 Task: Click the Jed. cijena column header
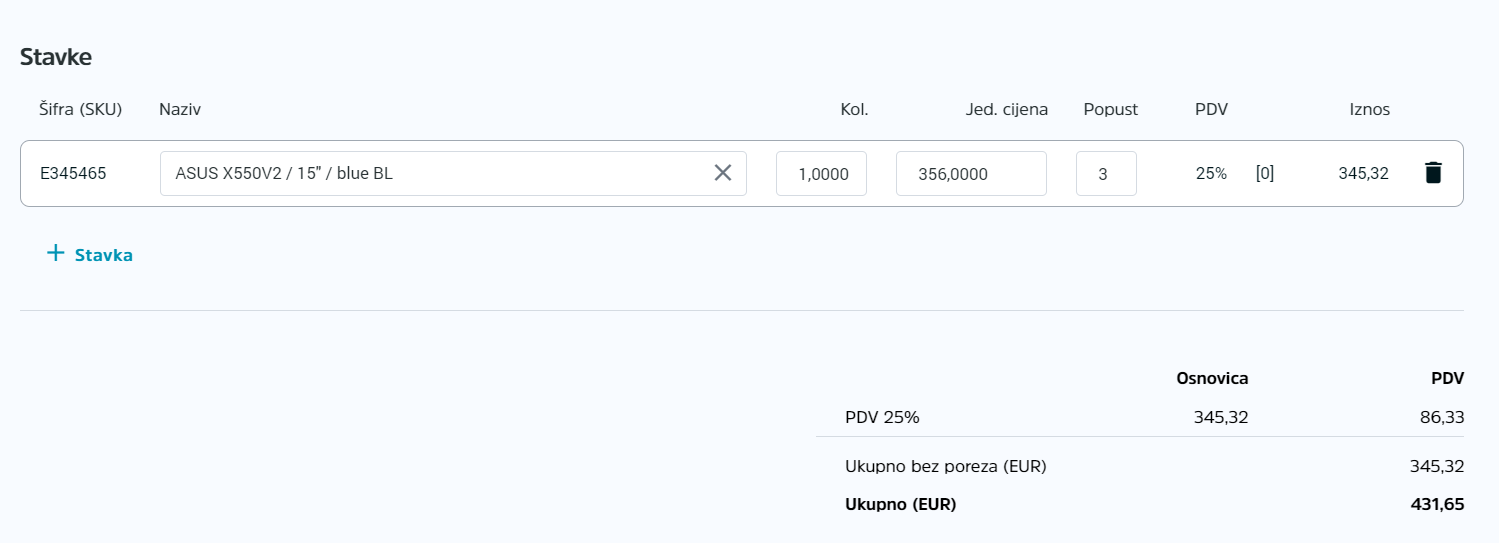point(1007,110)
